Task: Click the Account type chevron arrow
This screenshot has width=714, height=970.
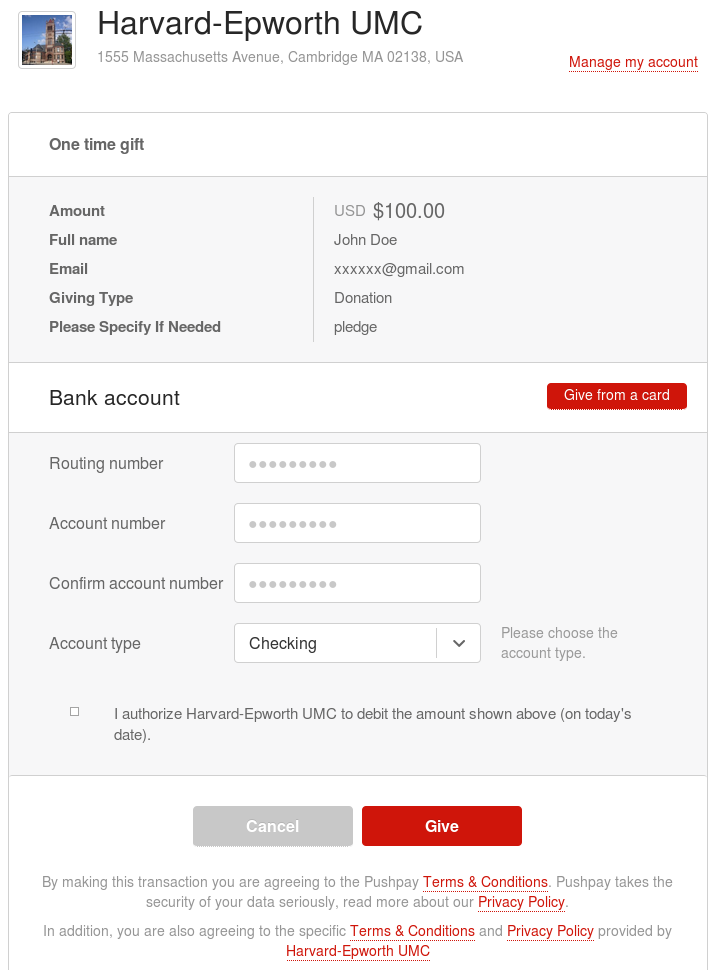Action: coord(458,643)
